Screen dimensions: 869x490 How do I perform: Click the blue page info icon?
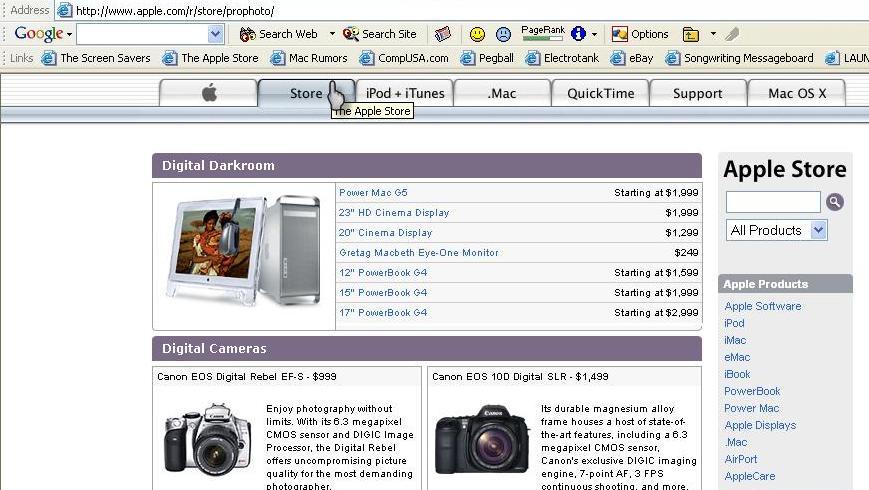click(x=578, y=34)
